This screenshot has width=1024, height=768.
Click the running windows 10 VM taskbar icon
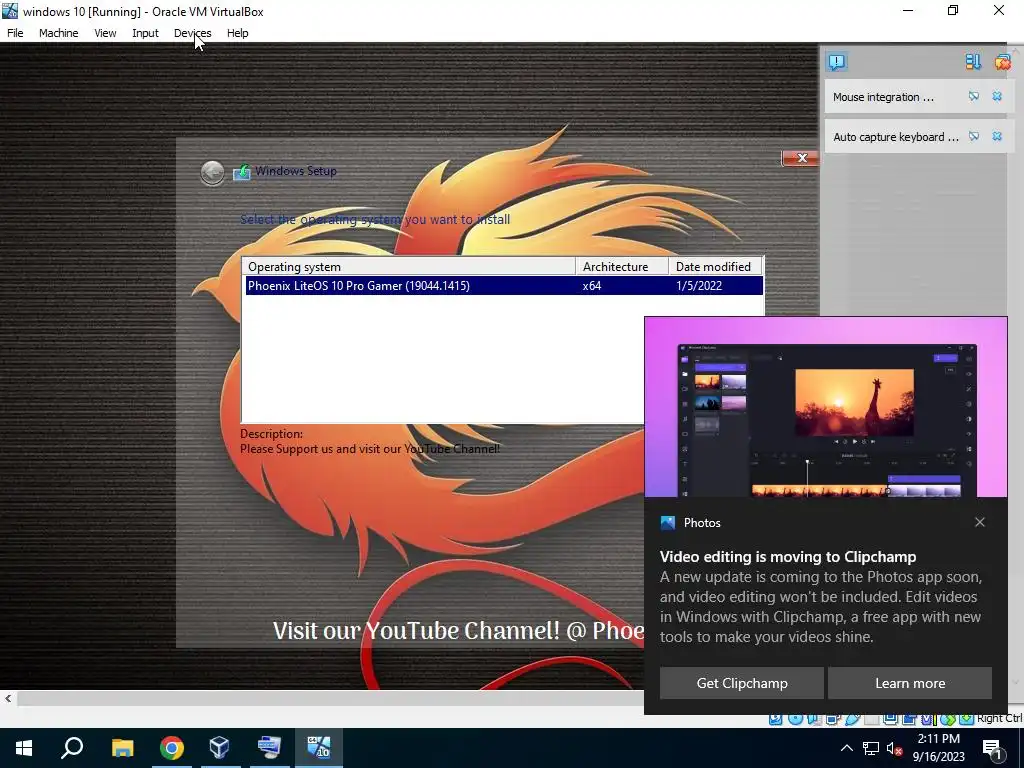tap(319, 748)
